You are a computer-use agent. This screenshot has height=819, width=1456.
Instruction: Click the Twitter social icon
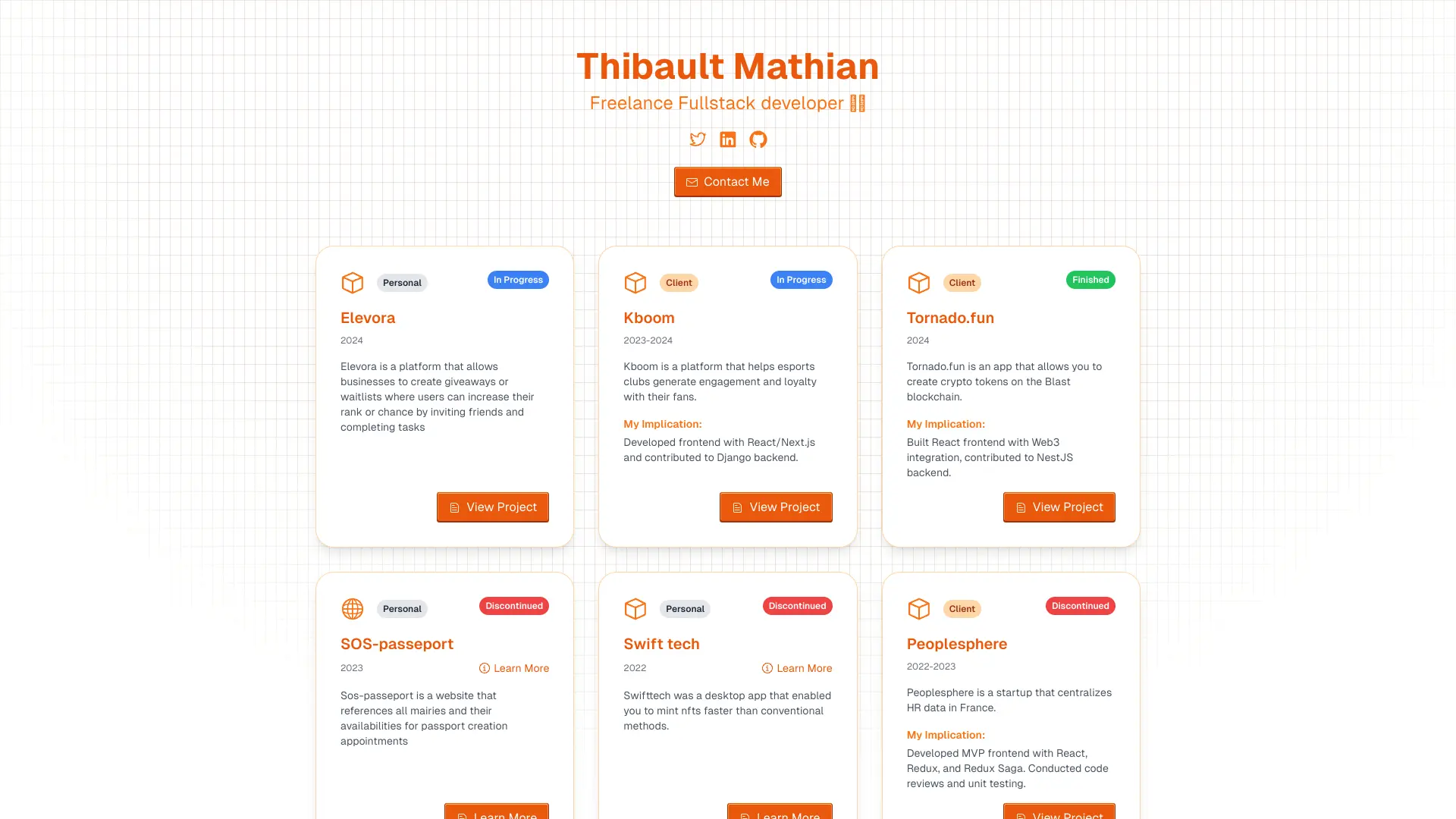click(x=697, y=140)
